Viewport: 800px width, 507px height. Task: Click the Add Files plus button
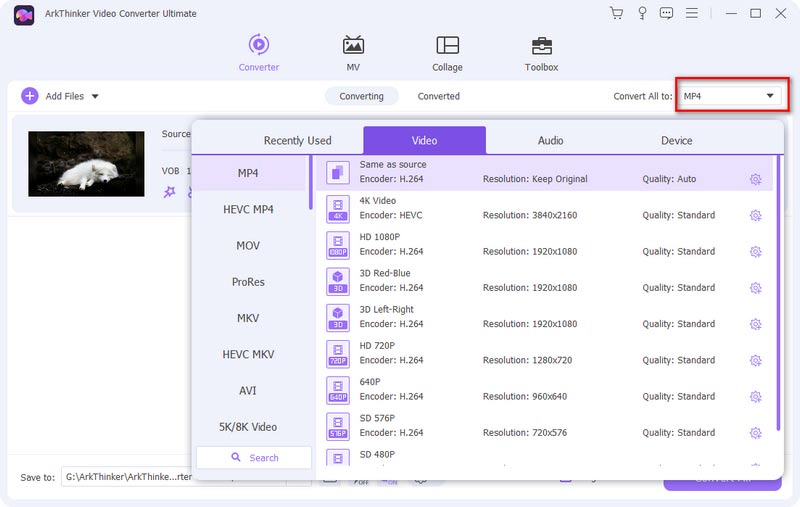coord(30,96)
